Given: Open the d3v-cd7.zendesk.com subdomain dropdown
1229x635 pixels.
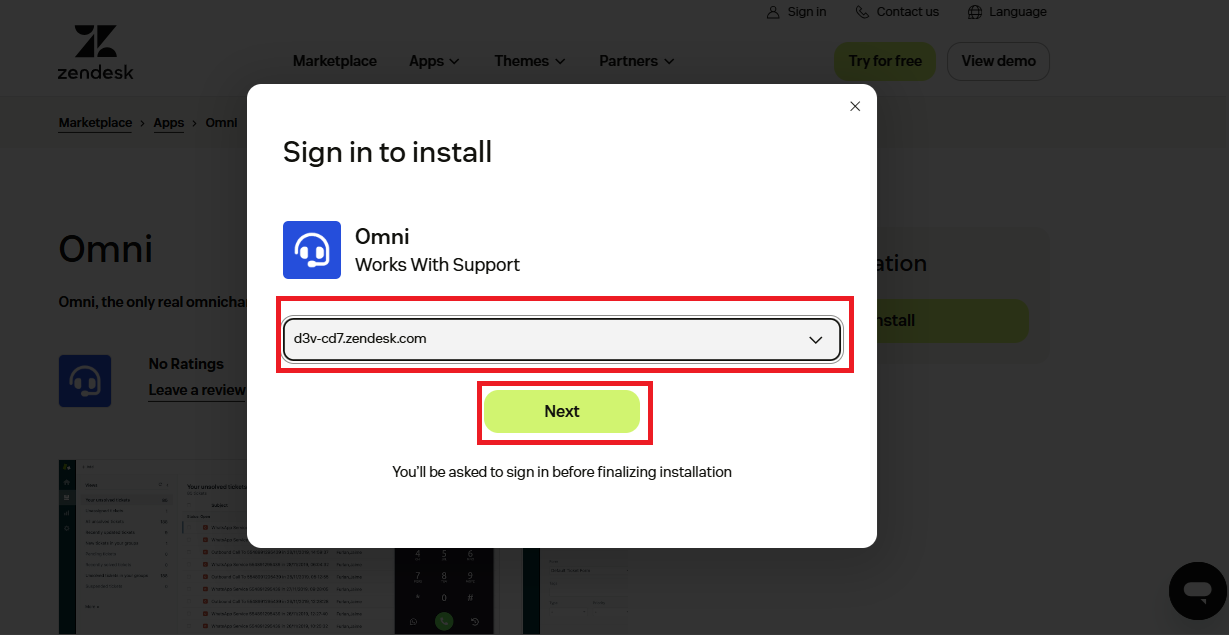Looking at the screenshot, I should pos(562,339).
